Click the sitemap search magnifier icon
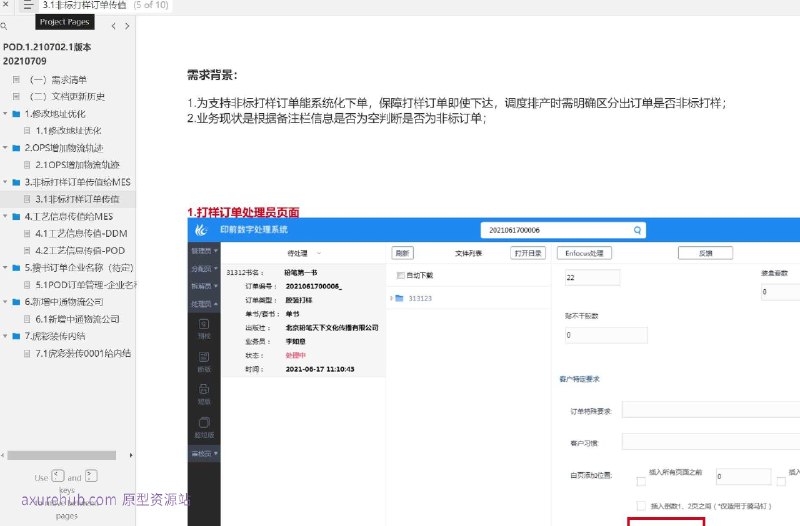 [x=4, y=26]
